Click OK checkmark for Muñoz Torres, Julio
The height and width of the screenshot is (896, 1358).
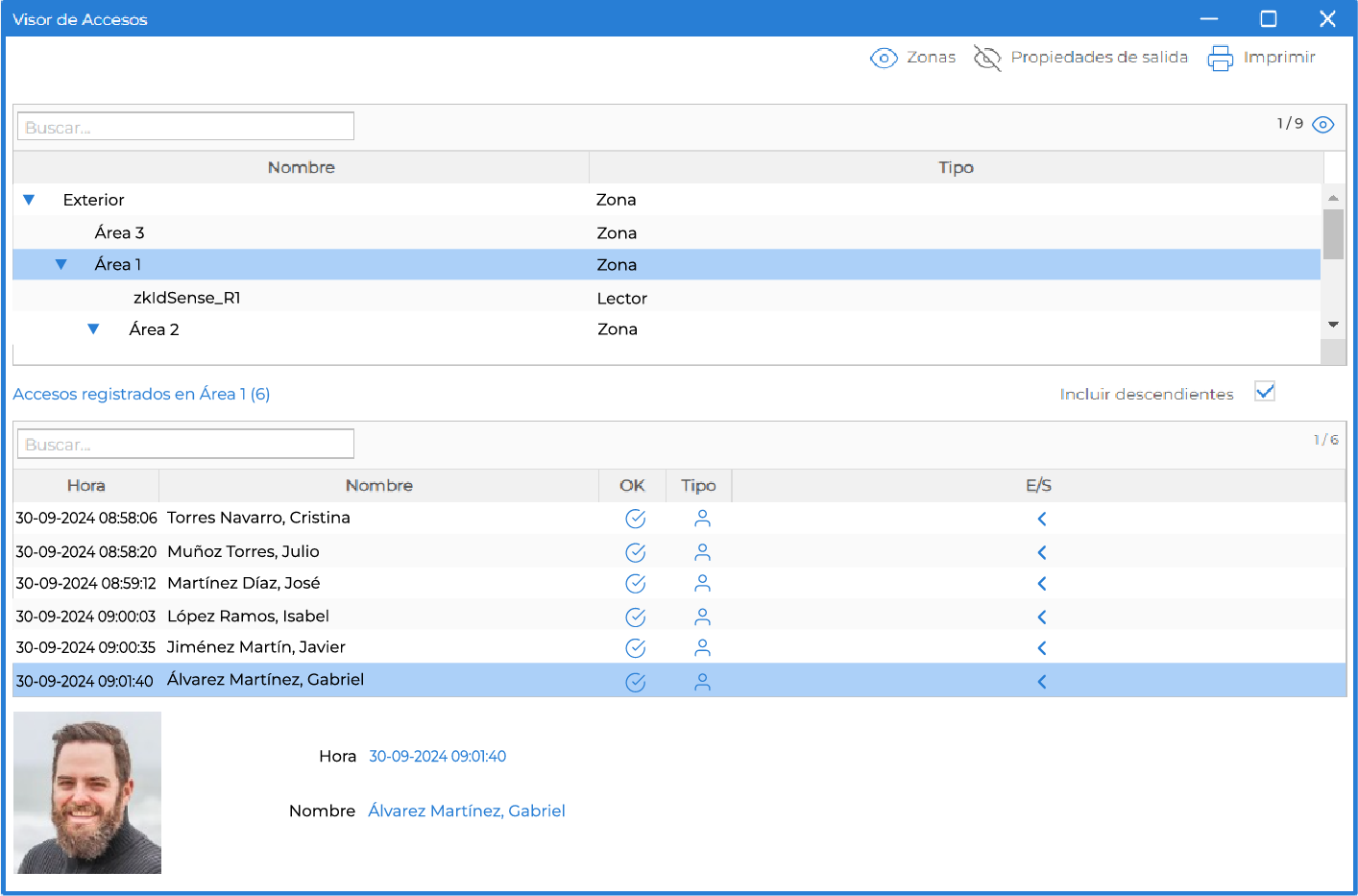[x=635, y=552]
